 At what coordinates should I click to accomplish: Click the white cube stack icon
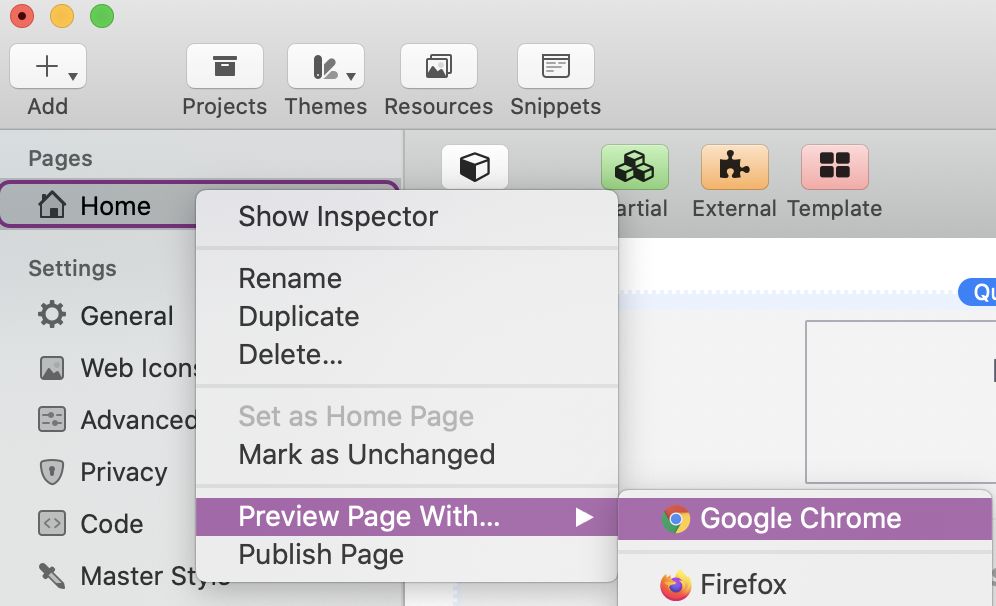coord(475,168)
